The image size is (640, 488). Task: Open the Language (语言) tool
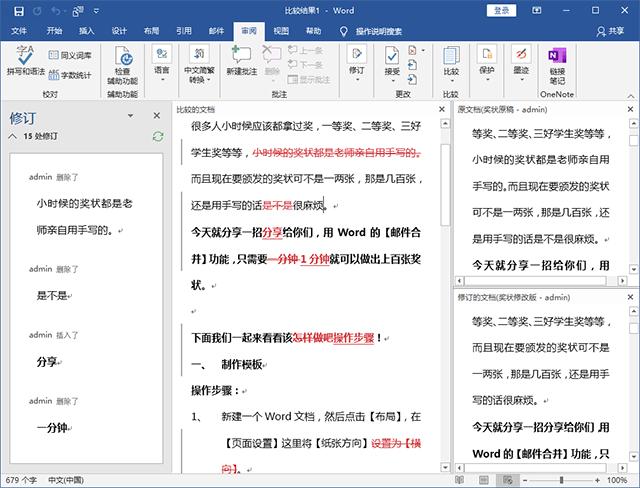[x=162, y=63]
